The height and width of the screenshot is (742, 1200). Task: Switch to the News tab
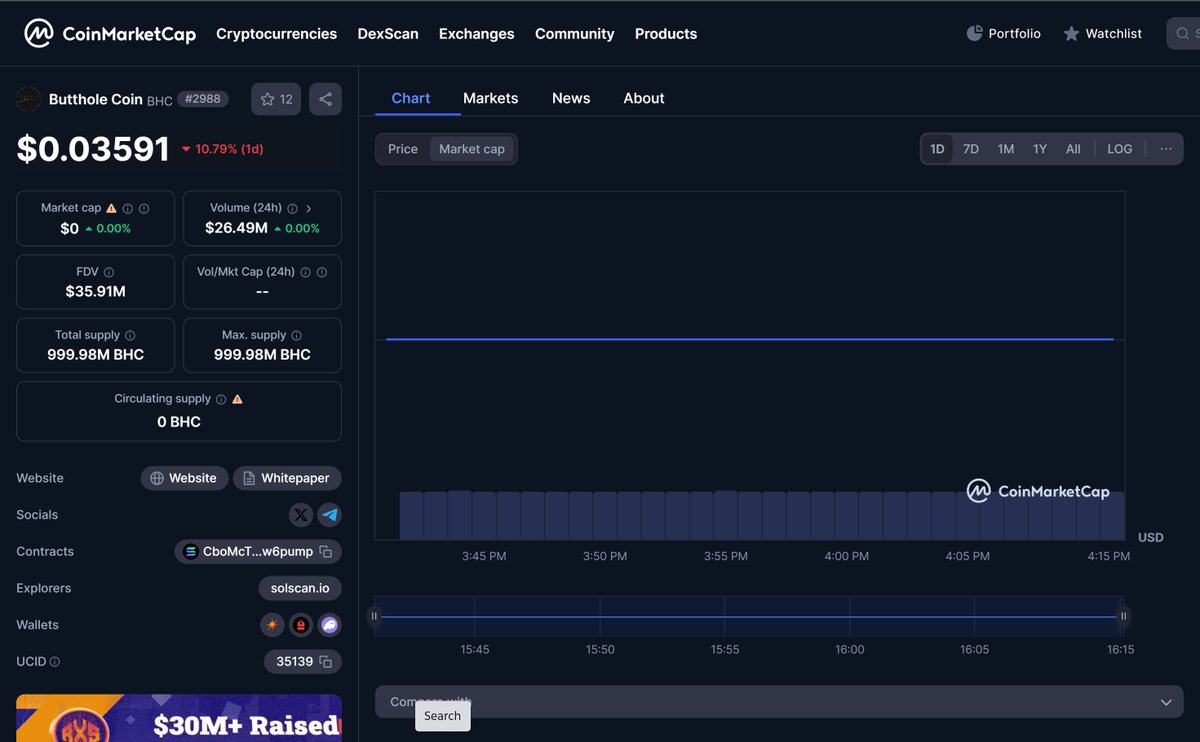coord(571,98)
